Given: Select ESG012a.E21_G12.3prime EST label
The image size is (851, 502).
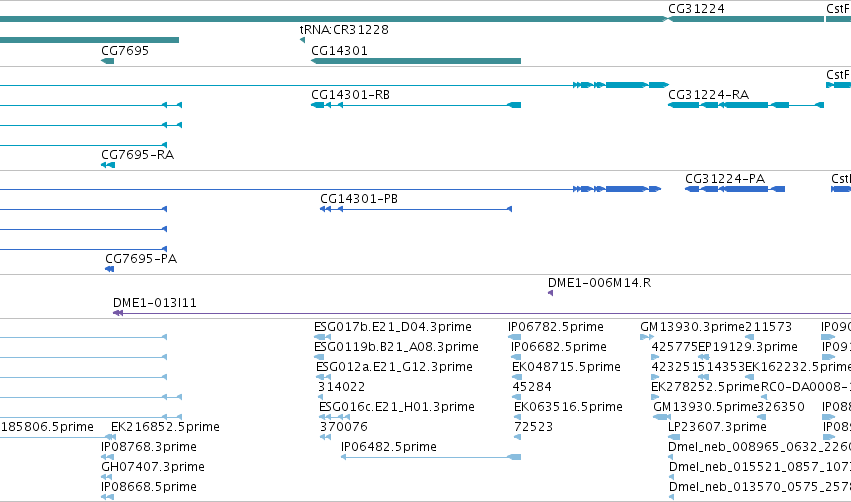Looking at the screenshot, I should tap(395, 367).
